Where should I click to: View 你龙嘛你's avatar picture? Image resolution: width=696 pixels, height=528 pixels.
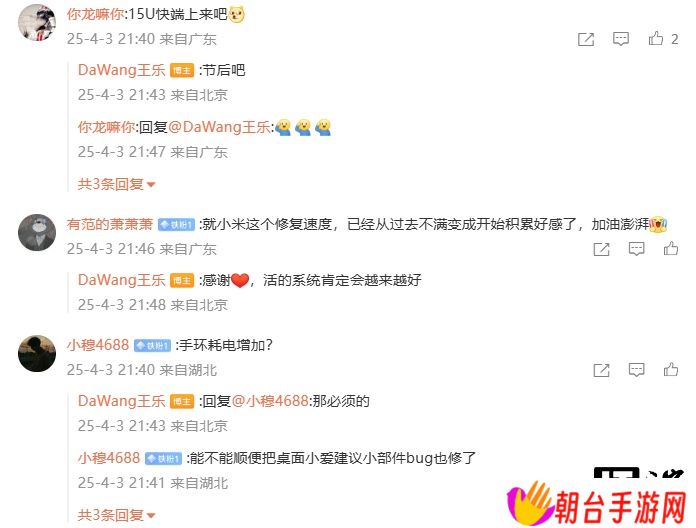(x=37, y=22)
